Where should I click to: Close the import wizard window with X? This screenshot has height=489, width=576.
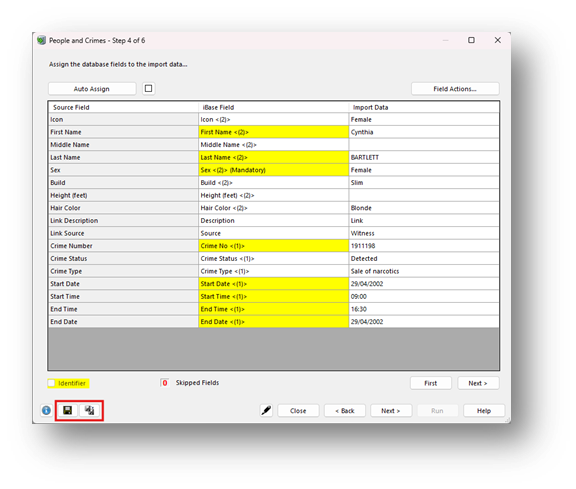click(498, 40)
